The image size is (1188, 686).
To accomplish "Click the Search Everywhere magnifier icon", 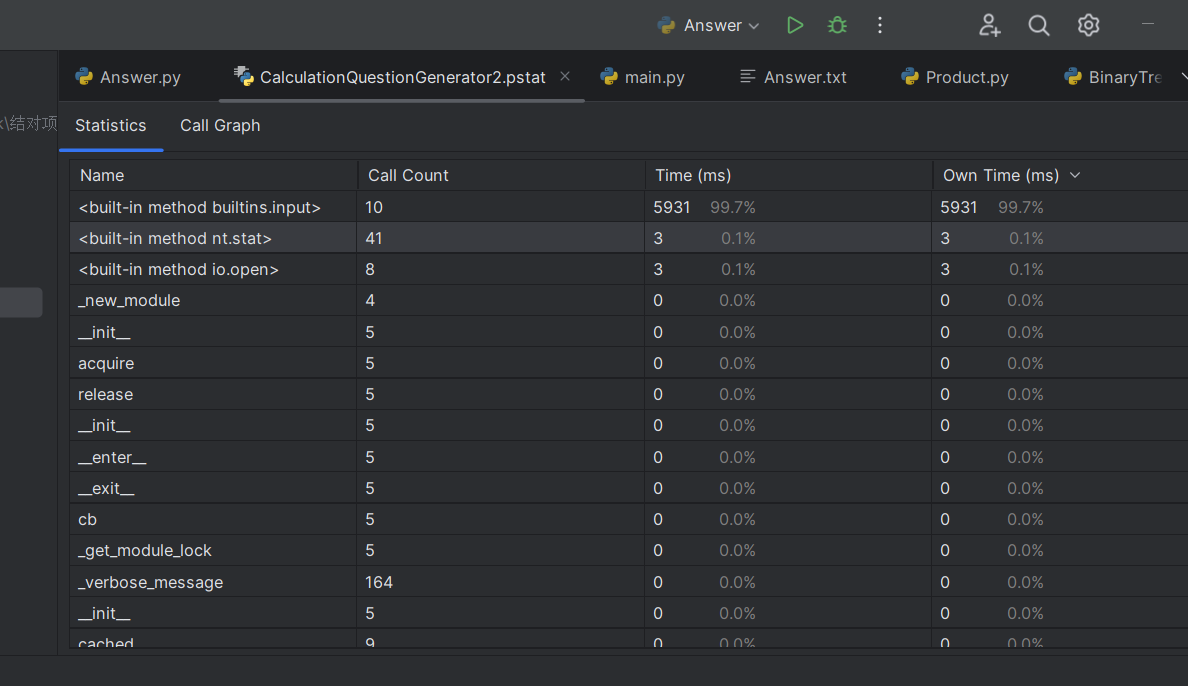I will [1039, 26].
